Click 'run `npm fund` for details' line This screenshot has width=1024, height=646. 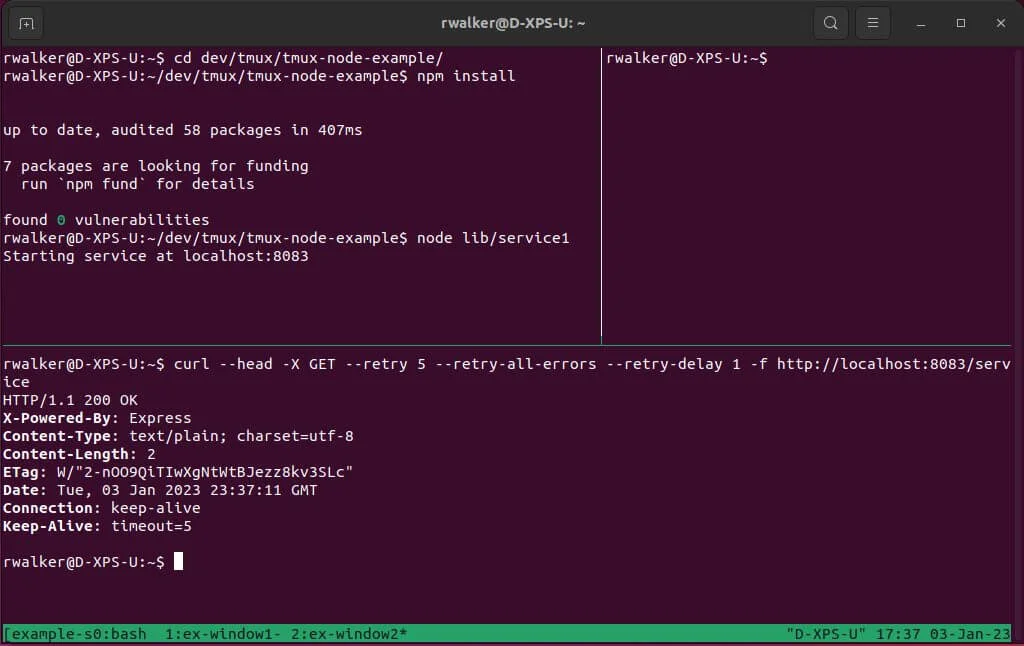tap(137, 184)
